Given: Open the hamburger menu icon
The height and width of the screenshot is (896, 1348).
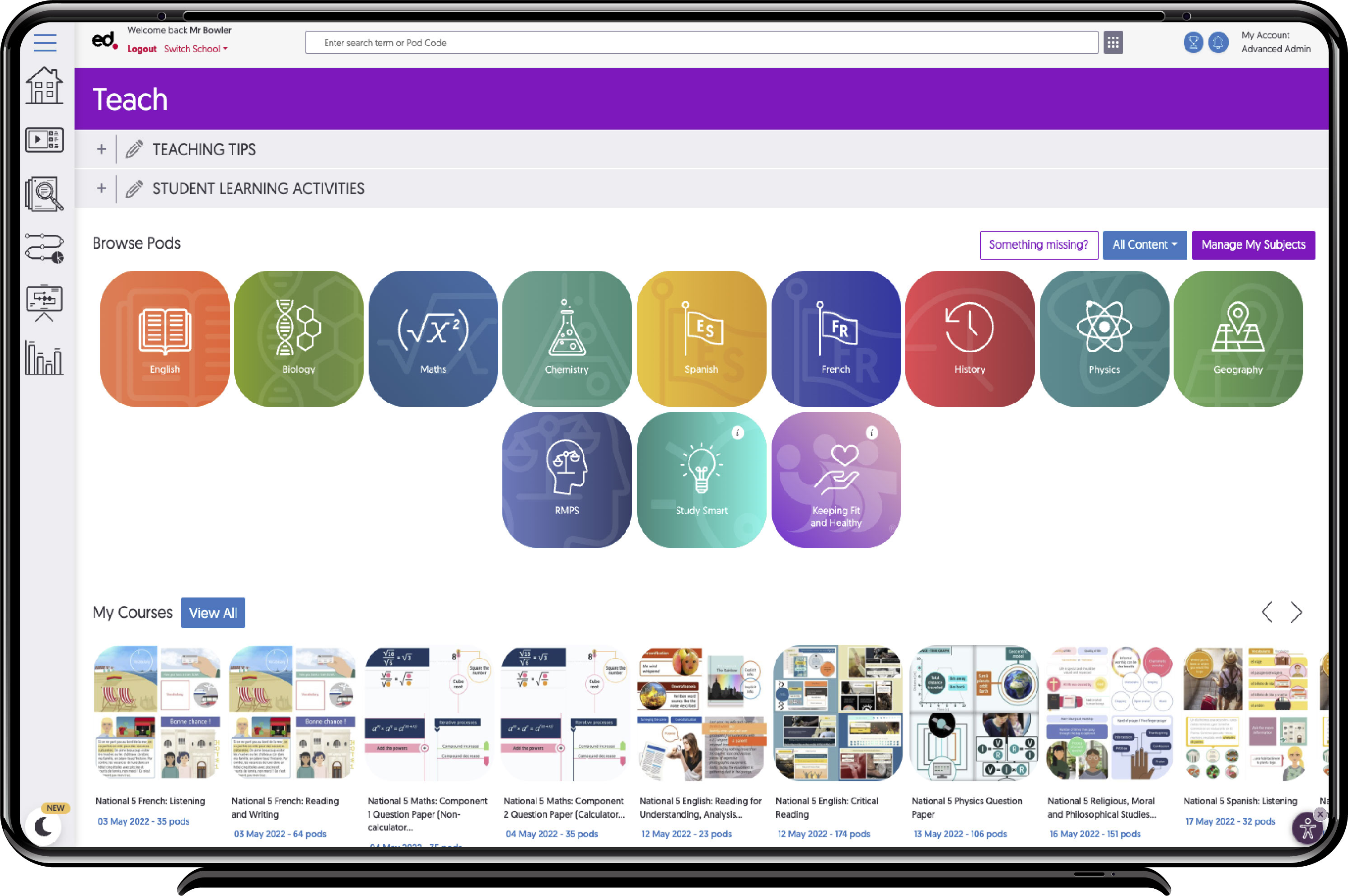Looking at the screenshot, I should [x=45, y=43].
